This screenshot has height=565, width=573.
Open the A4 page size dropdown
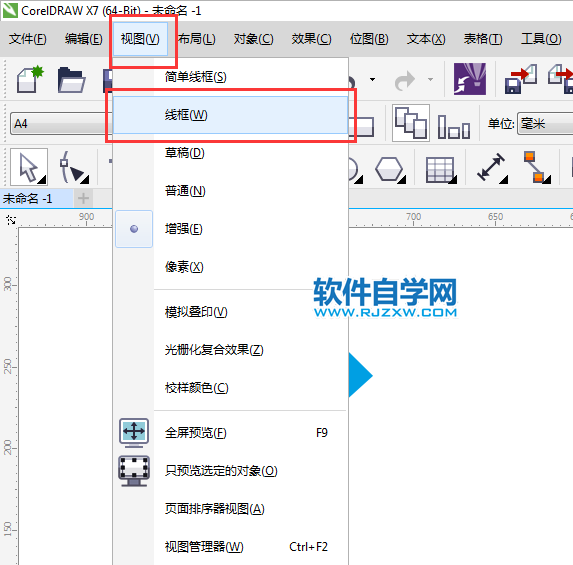(60, 124)
